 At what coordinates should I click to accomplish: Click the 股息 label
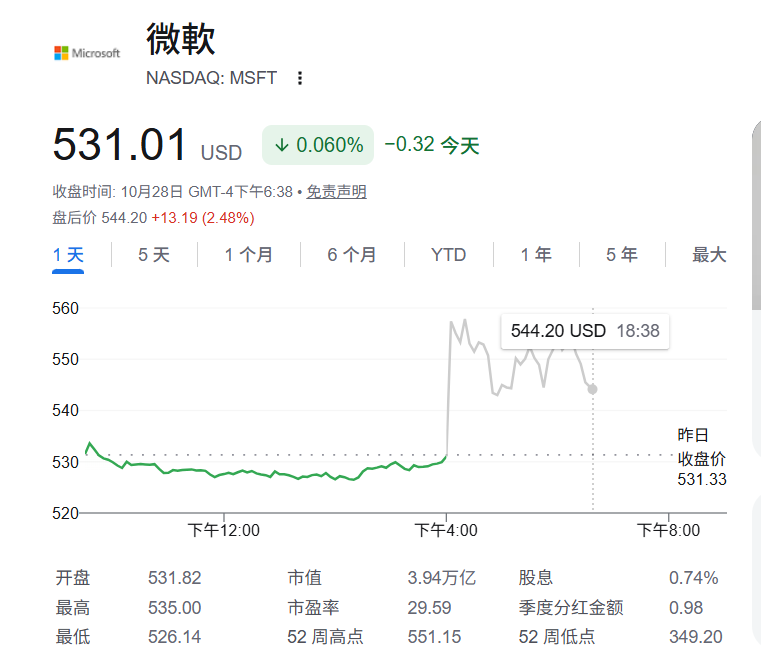(x=536, y=578)
